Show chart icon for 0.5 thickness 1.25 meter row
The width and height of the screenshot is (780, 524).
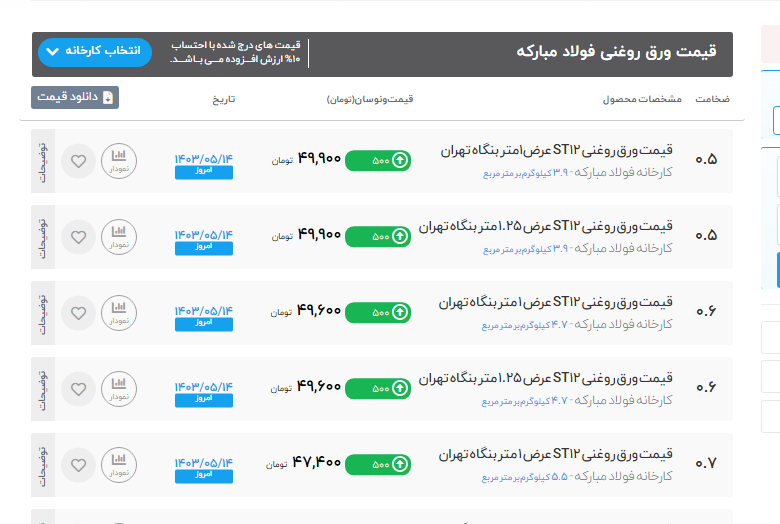click(x=119, y=236)
